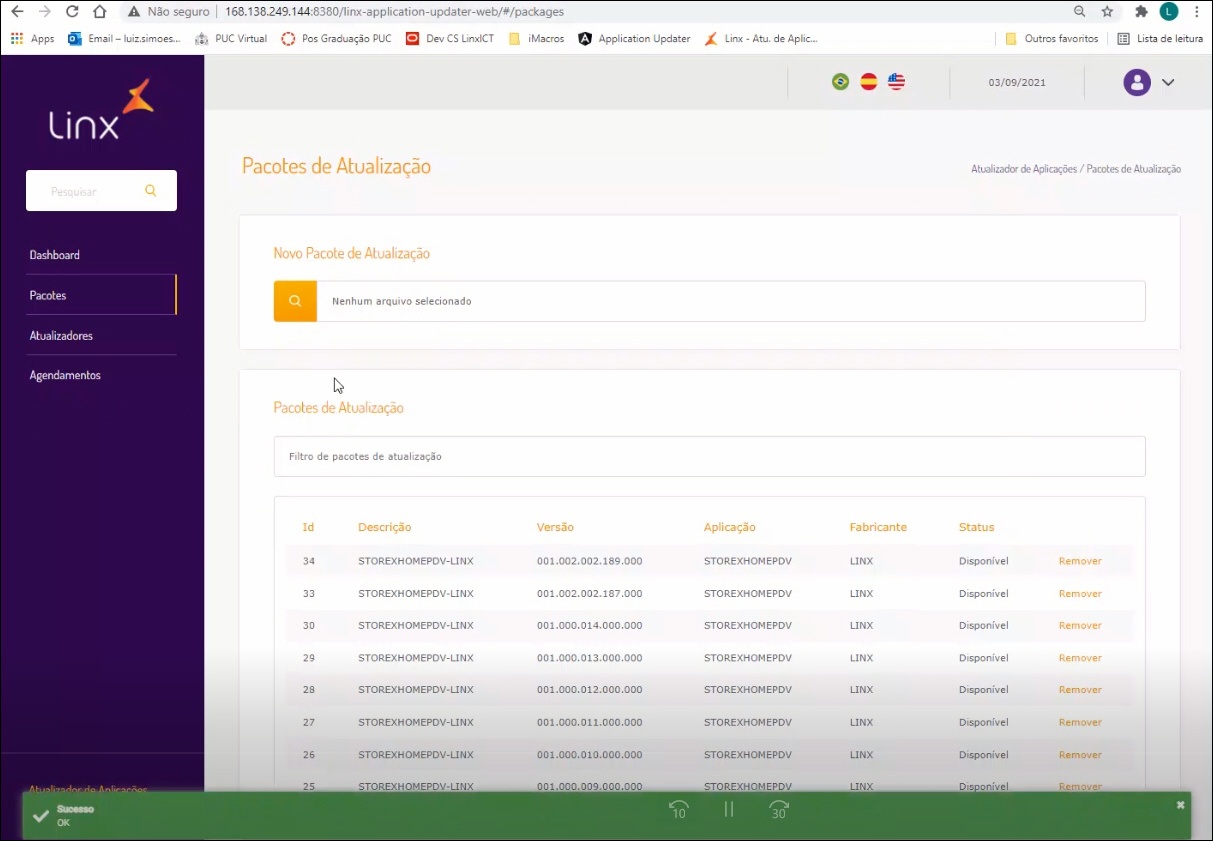Remove package Id 28
Image resolution: width=1213 pixels, height=841 pixels.
(1080, 690)
